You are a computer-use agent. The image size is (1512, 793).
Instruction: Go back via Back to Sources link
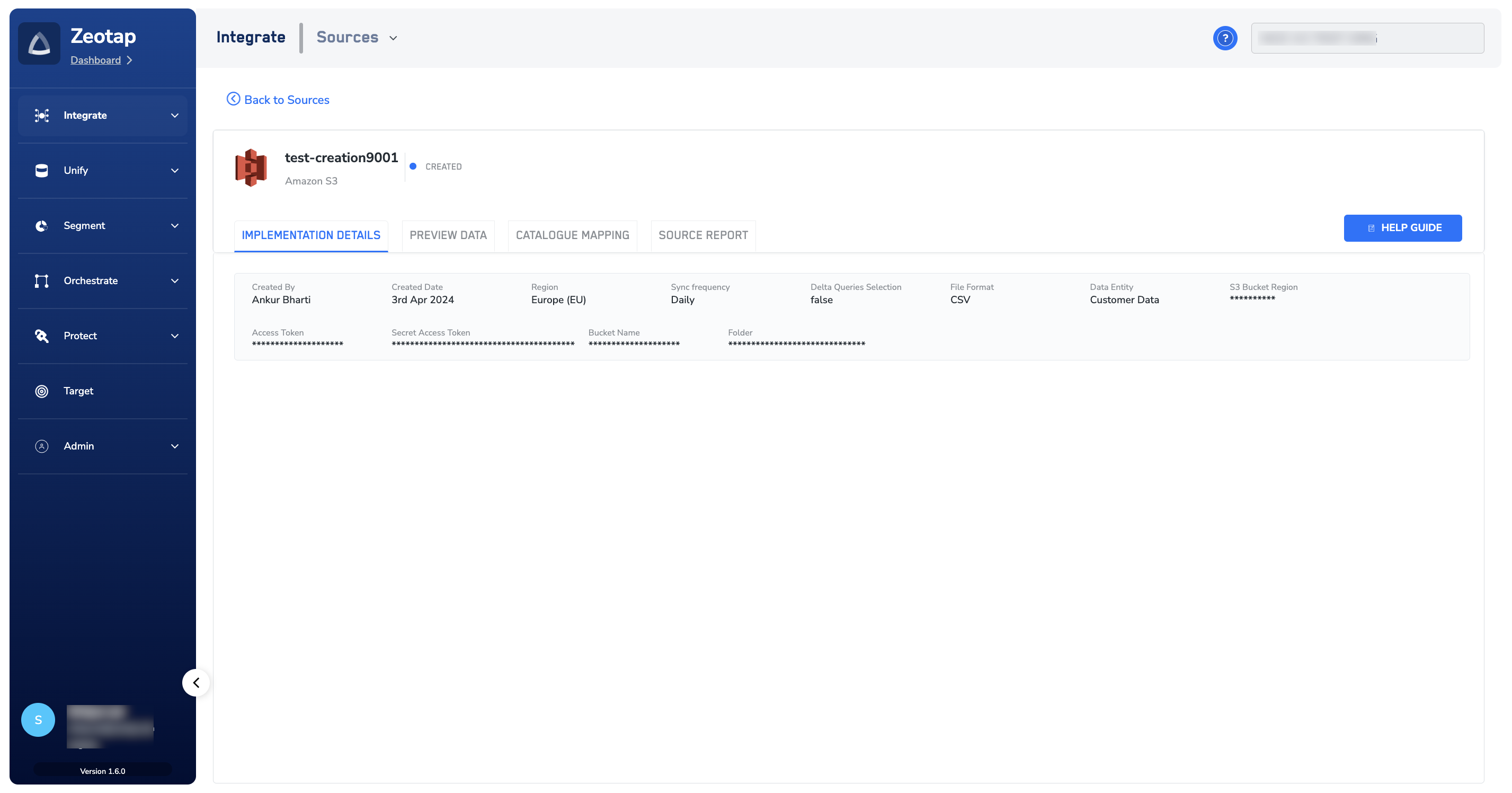pos(278,100)
